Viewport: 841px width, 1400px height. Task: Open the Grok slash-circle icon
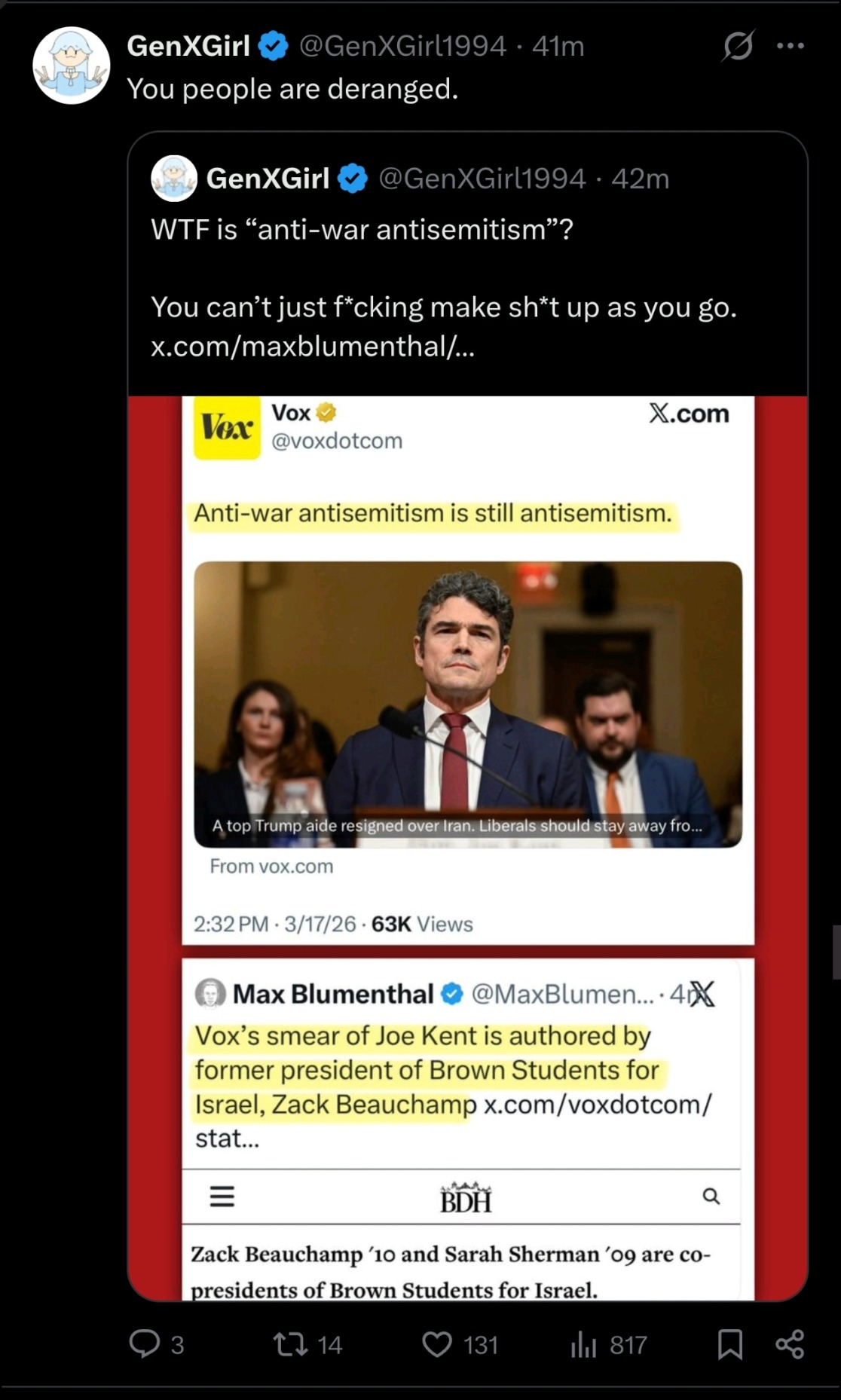738,46
